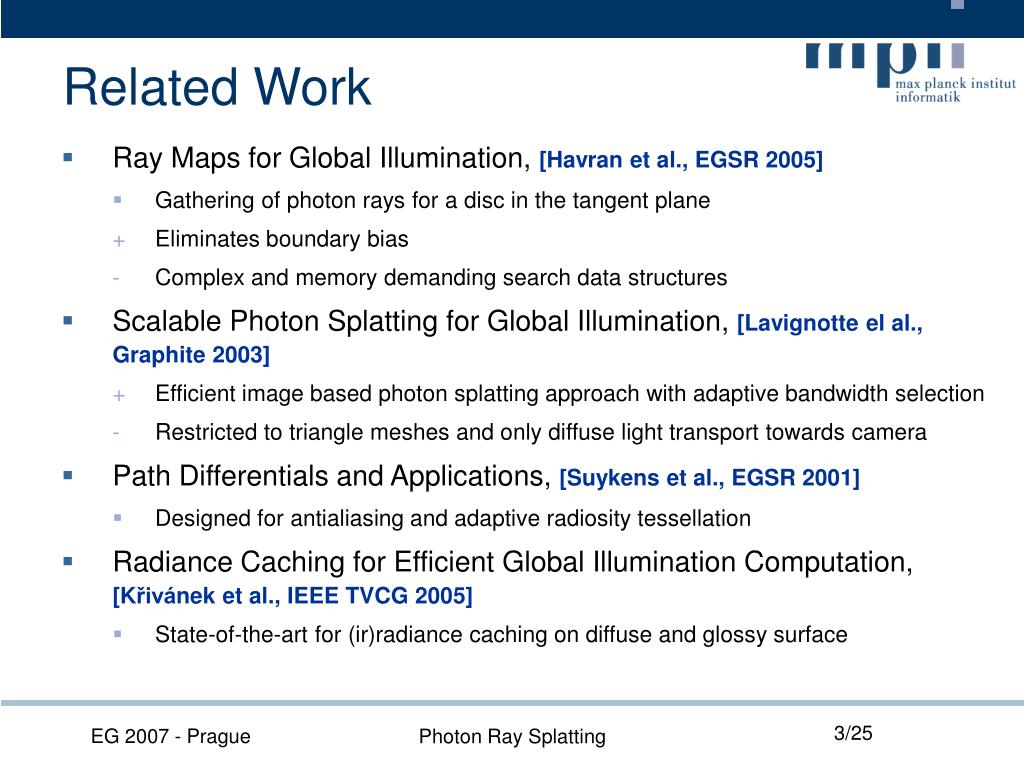Viewport: 1024px width, 768px height.
Task: Click the 'Graphite 2003]' citation text
Action: [191, 355]
